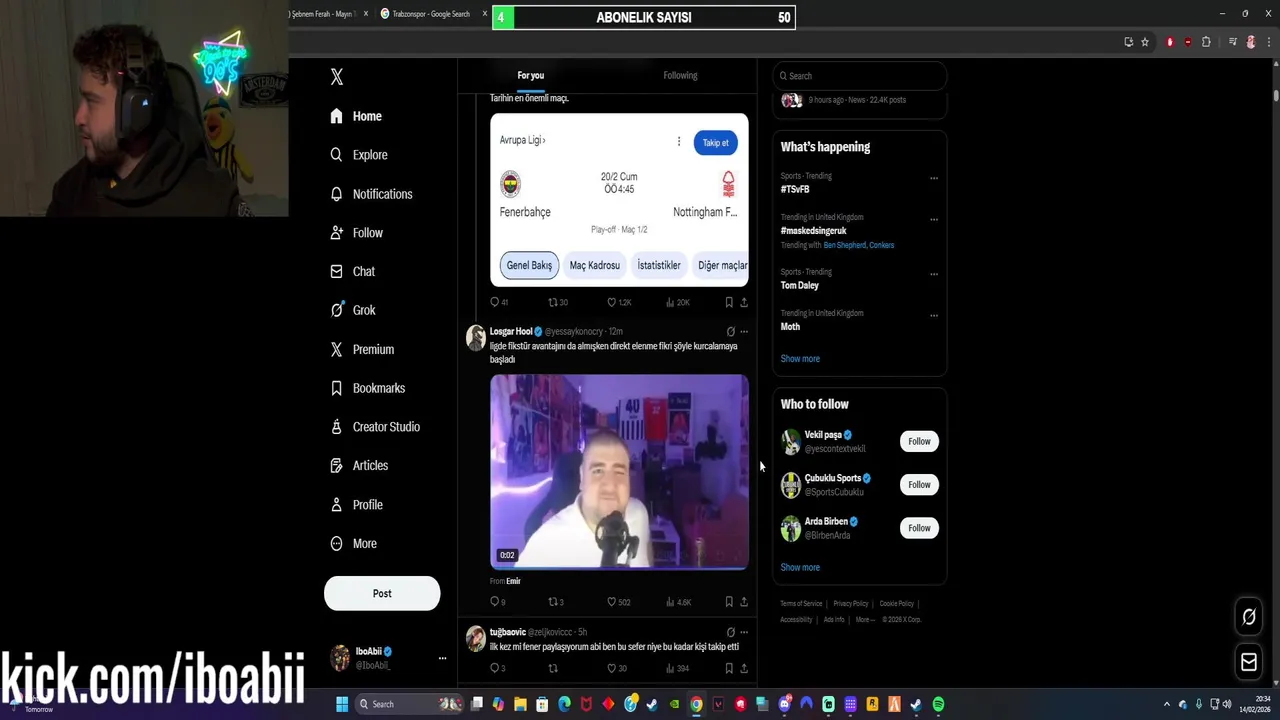Viewport: 1280px width, 720px height.
Task: Open Losgar Hool profile avatar
Action: click(476, 337)
